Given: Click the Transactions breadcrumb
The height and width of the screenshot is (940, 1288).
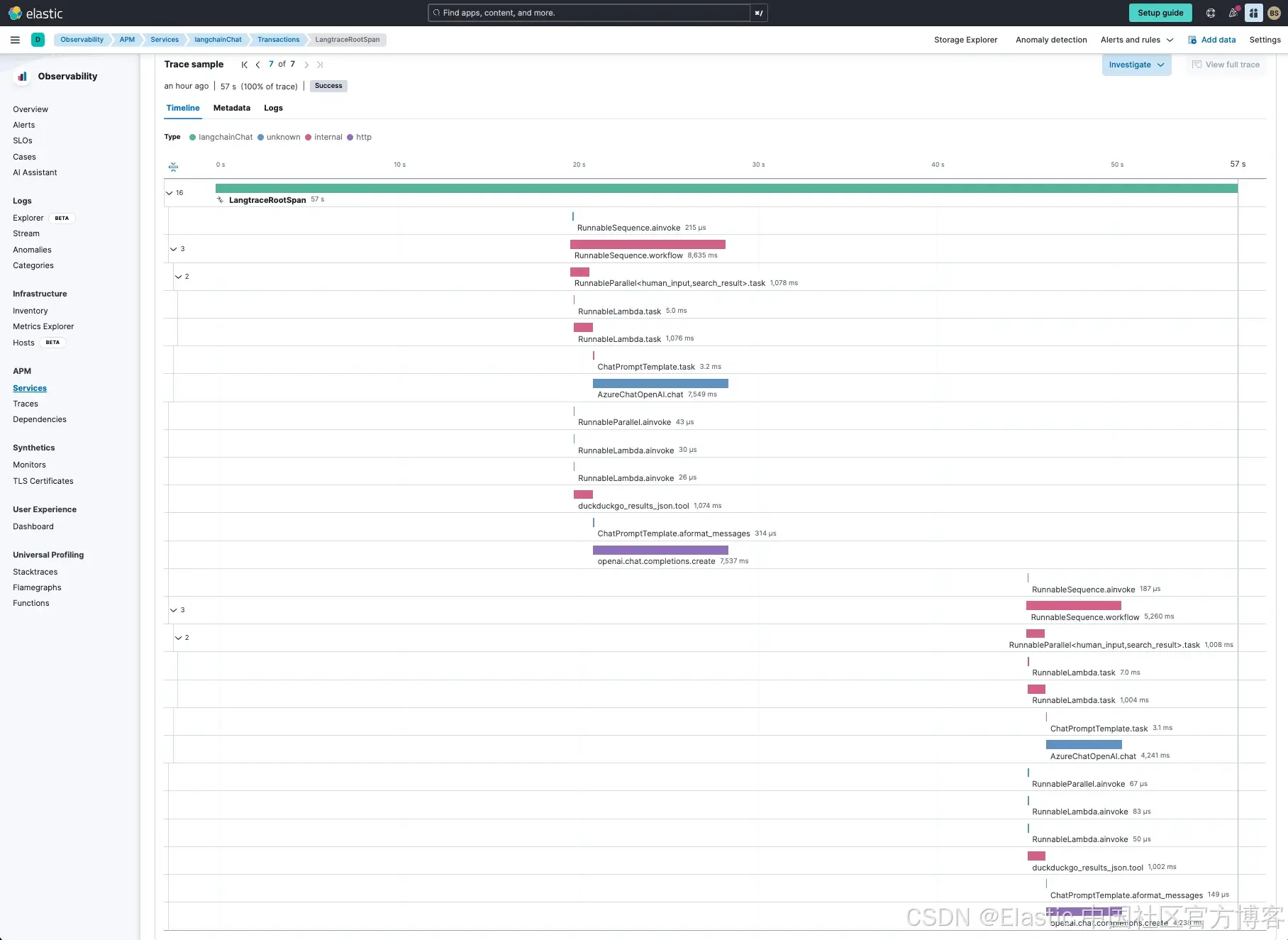Looking at the screenshot, I should pyautogui.click(x=278, y=40).
